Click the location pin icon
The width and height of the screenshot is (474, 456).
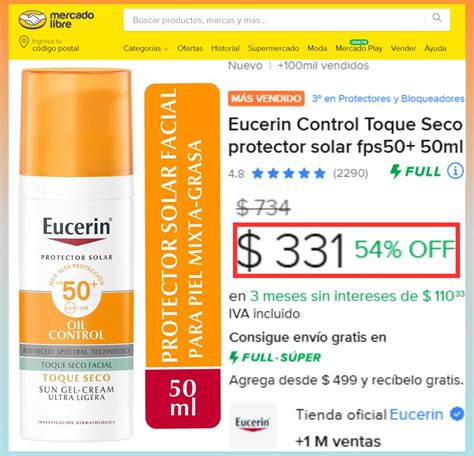(23, 42)
